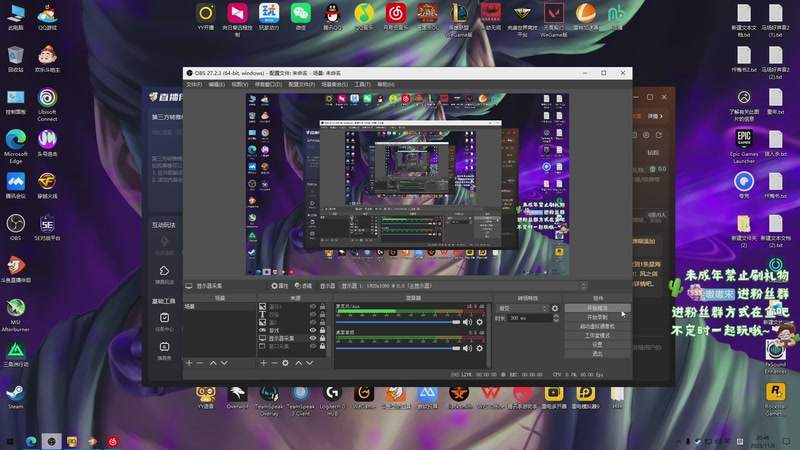The height and width of the screenshot is (450, 800).
Task: Add a new source with plus icon
Action: tap(263, 363)
